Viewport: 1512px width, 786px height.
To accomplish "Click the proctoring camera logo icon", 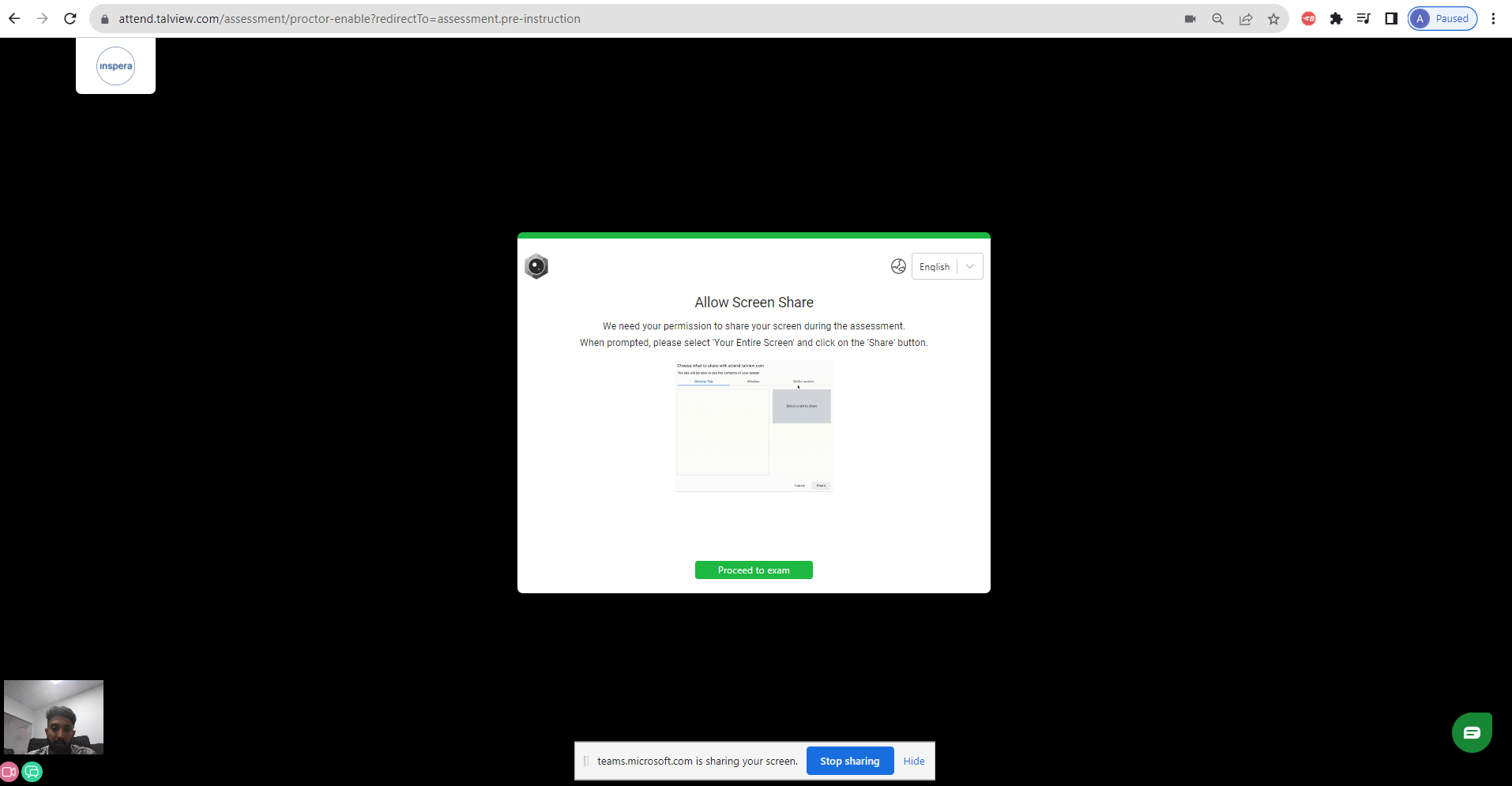I will 536,266.
